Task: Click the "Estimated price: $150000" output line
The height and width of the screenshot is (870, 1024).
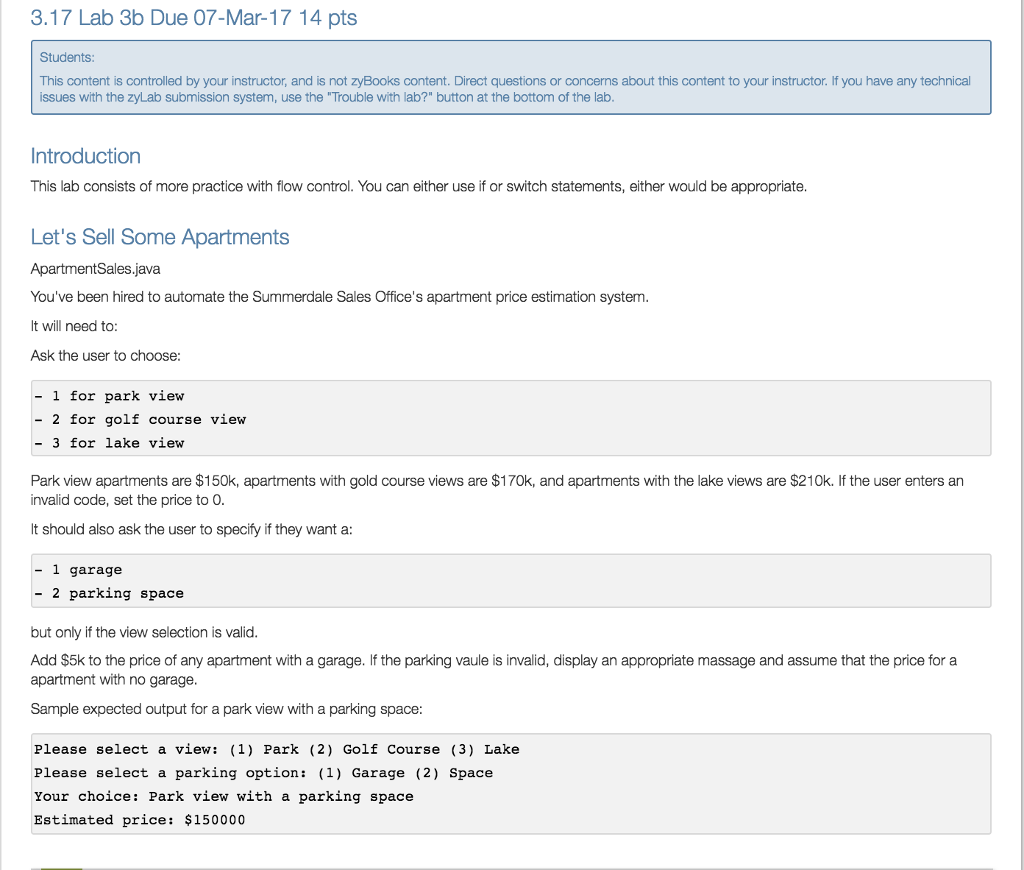Action: tap(139, 820)
